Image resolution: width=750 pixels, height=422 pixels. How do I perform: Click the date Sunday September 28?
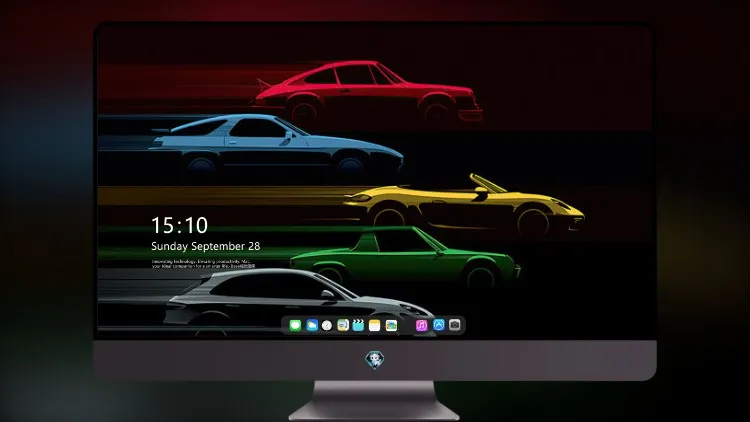(206, 246)
